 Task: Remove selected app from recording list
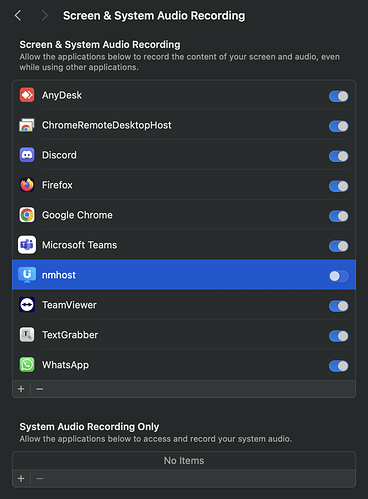pyautogui.click(x=40, y=389)
